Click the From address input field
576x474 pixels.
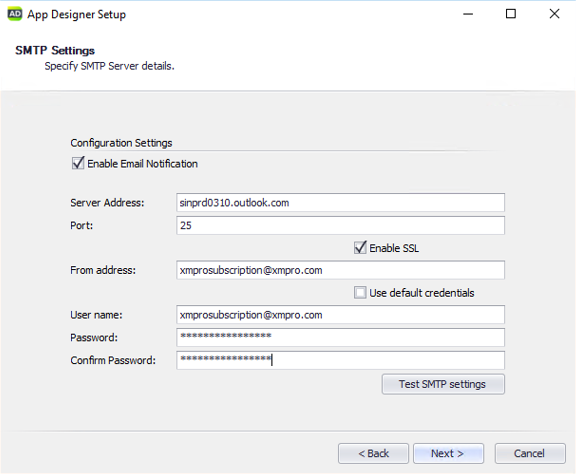pyautogui.click(x=340, y=270)
